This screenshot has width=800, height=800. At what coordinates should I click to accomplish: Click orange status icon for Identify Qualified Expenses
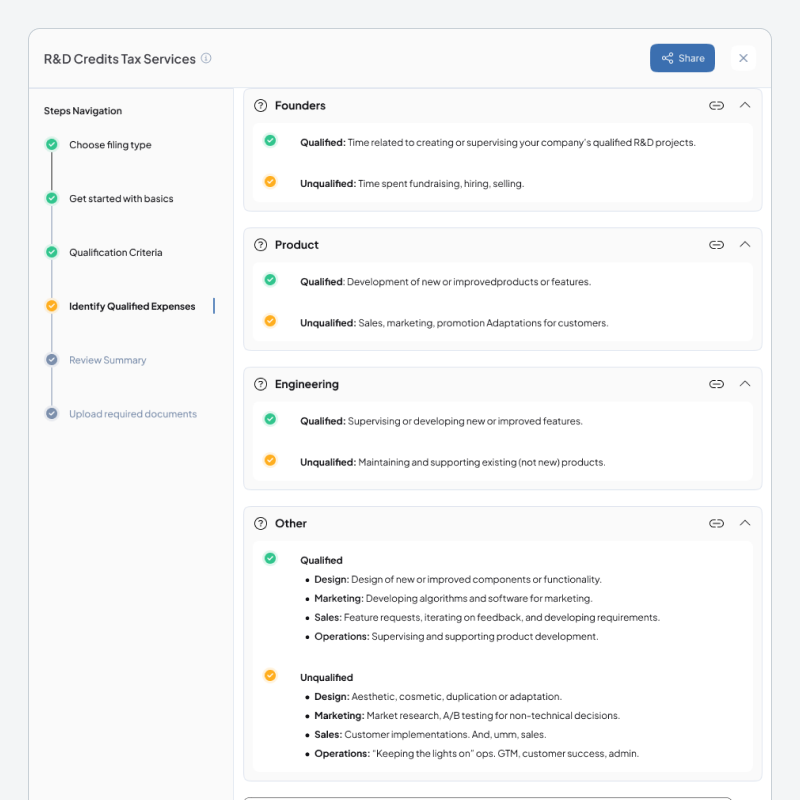52,306
